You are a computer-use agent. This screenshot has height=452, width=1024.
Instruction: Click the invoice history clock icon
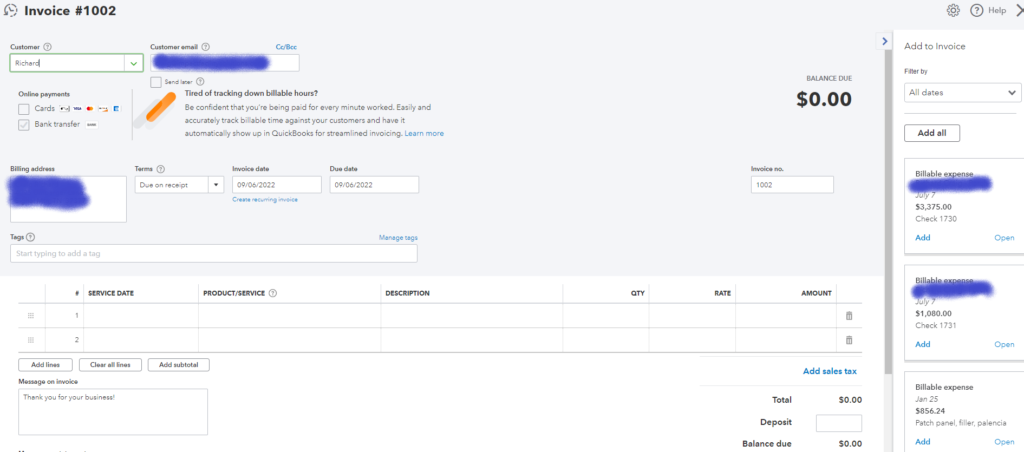[10, 11]
